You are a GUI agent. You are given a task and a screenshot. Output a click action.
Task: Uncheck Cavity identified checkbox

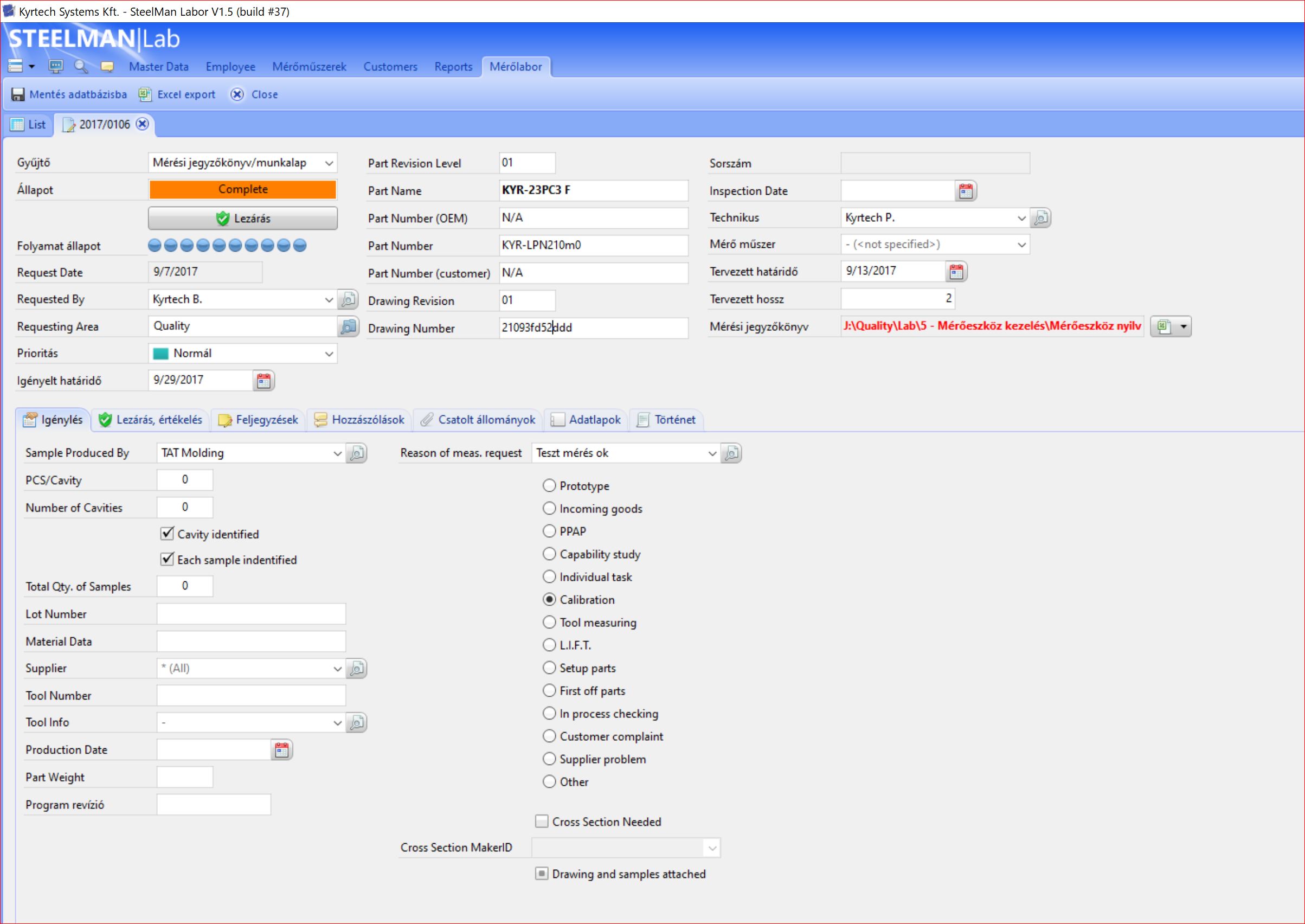click(166, 534)
